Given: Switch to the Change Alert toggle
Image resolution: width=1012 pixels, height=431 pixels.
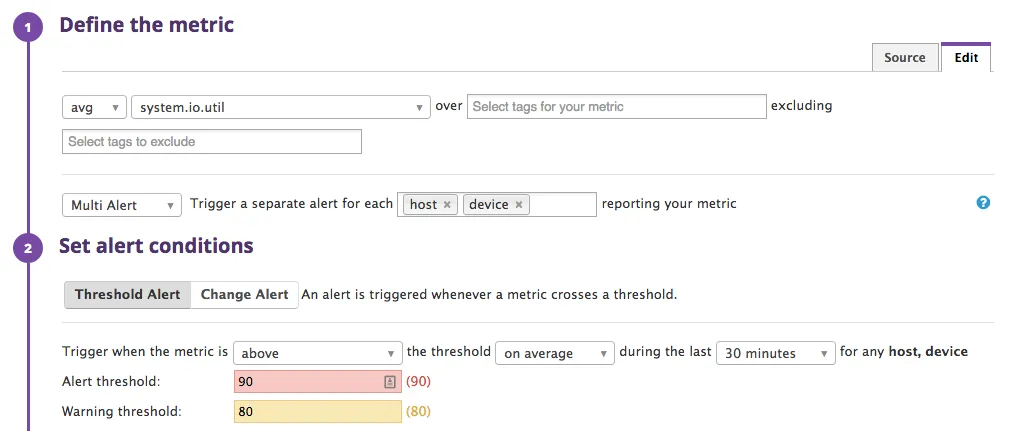Looking at the screenshot, I should [244, 295].
